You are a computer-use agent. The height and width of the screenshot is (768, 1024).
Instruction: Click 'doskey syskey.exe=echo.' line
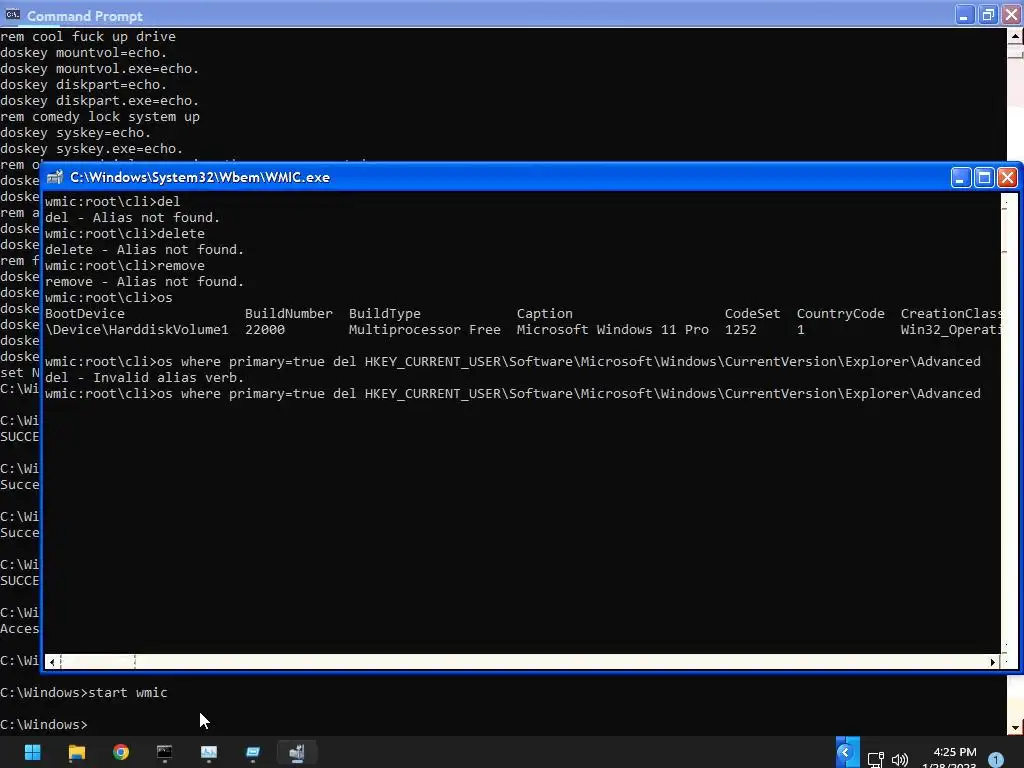pos(91,149)
